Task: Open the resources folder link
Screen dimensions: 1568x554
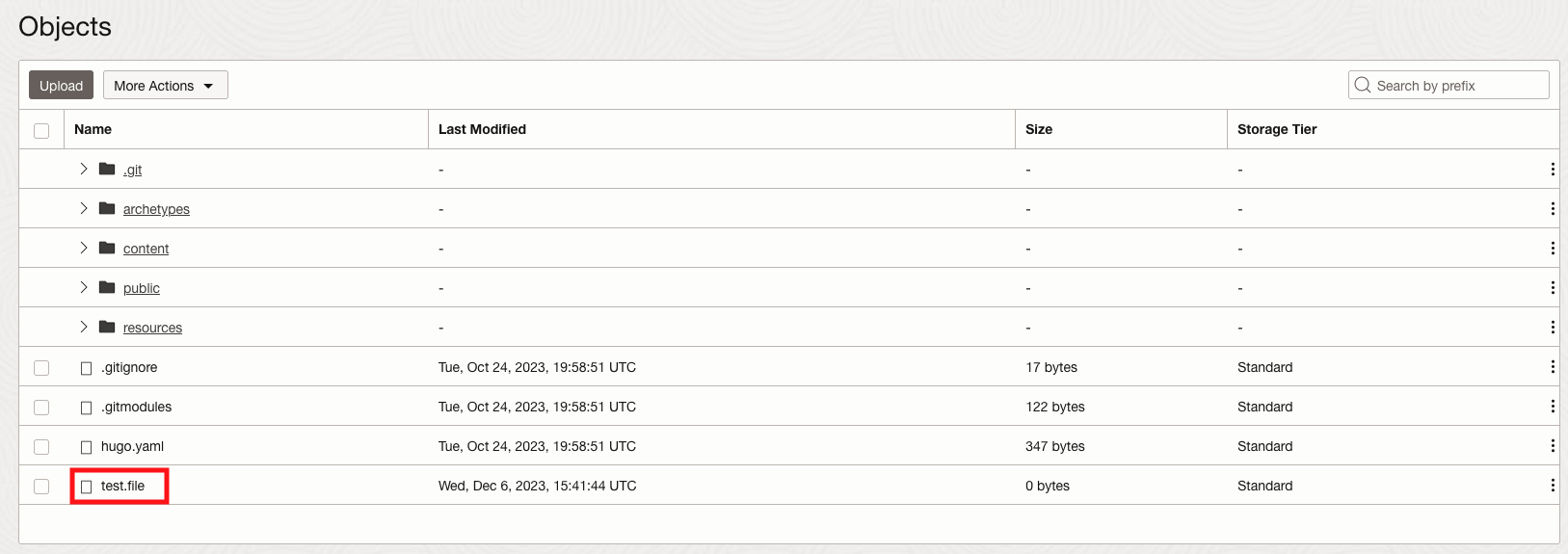Action: coord(152,329)
